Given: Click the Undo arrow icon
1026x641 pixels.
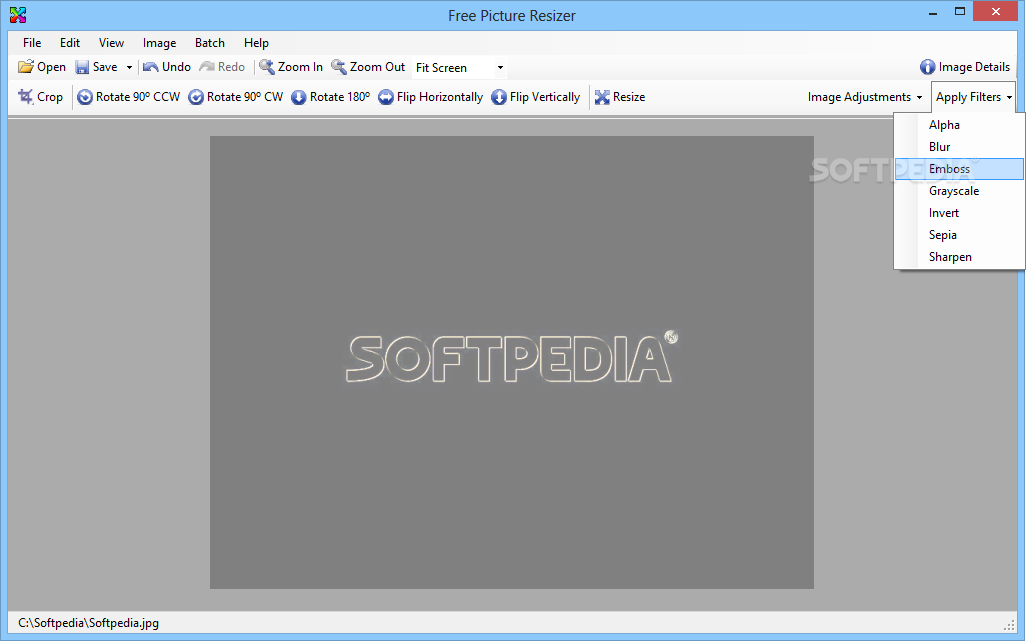Looking at the screenshot, I should click(x=150, y=67).
